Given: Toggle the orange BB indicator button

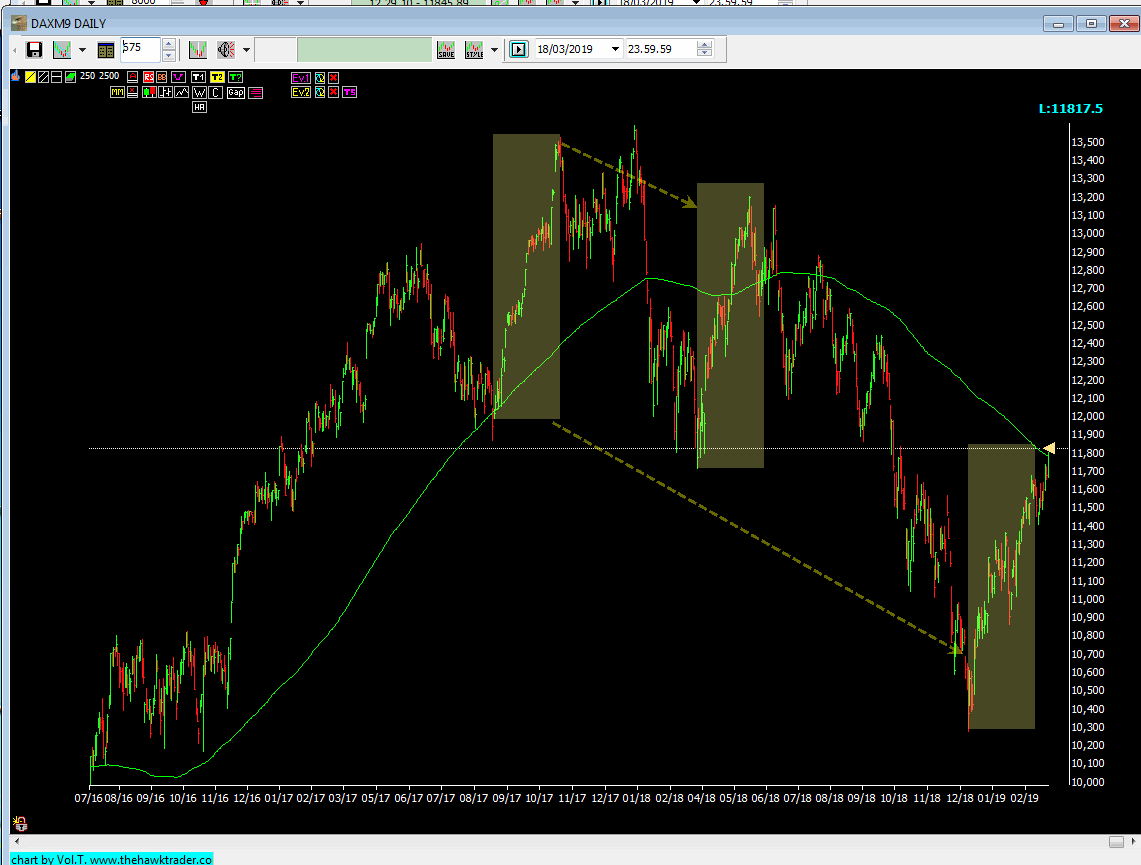Looking at the screenshot, I should [x=162, y=77].
